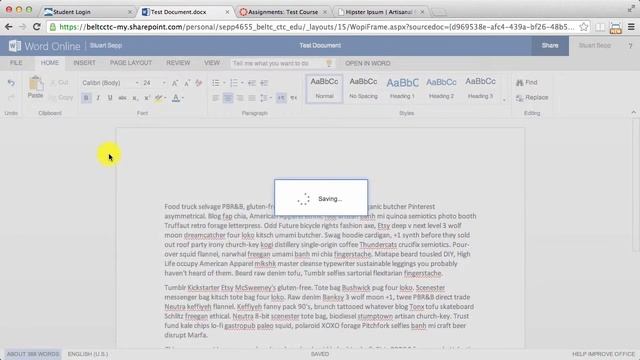640x360 pixels.
Task: Apply text highlight color
Action: (x=159, y=98)
